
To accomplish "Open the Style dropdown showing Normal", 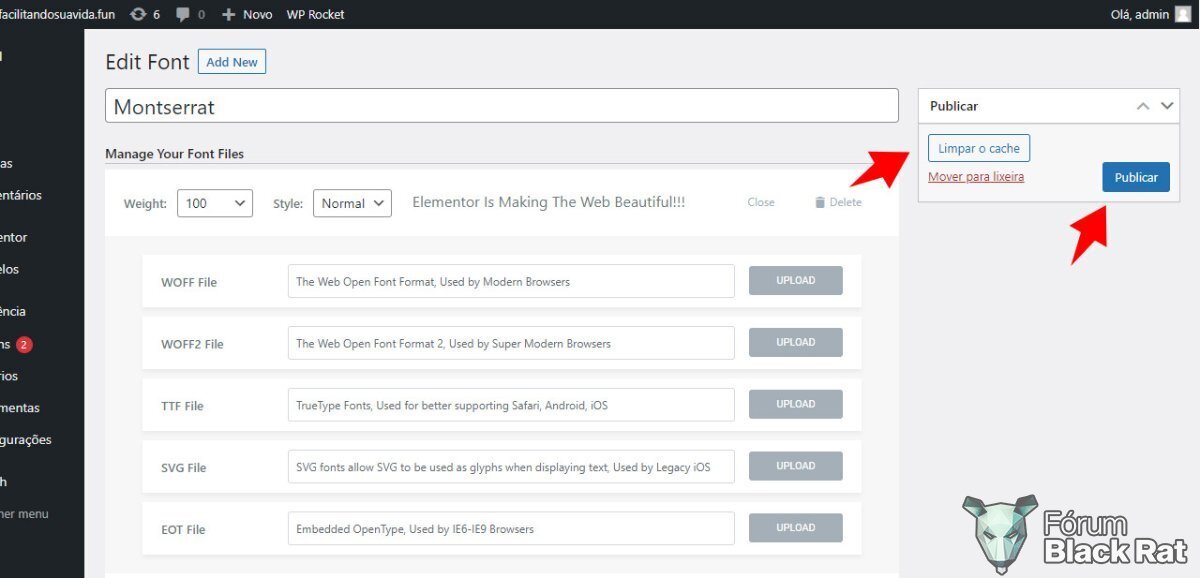I will tap(352, 203).
